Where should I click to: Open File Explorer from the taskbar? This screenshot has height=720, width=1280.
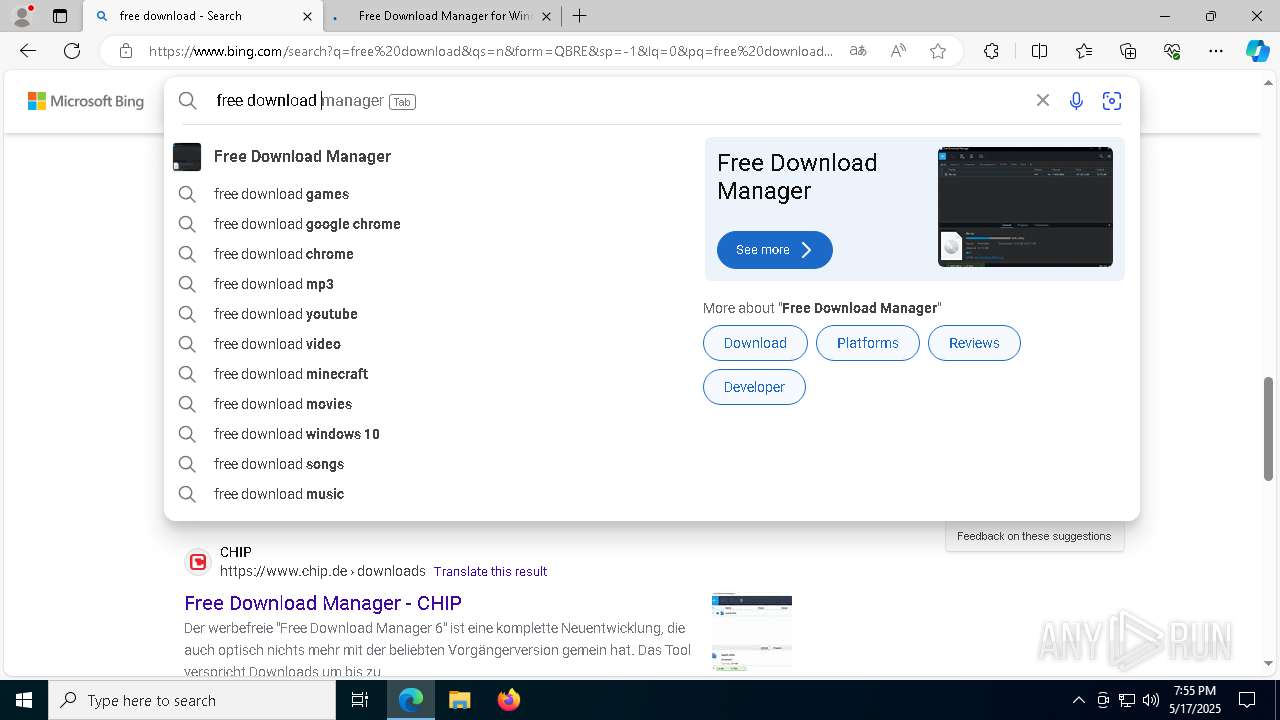tap(459, 700)
